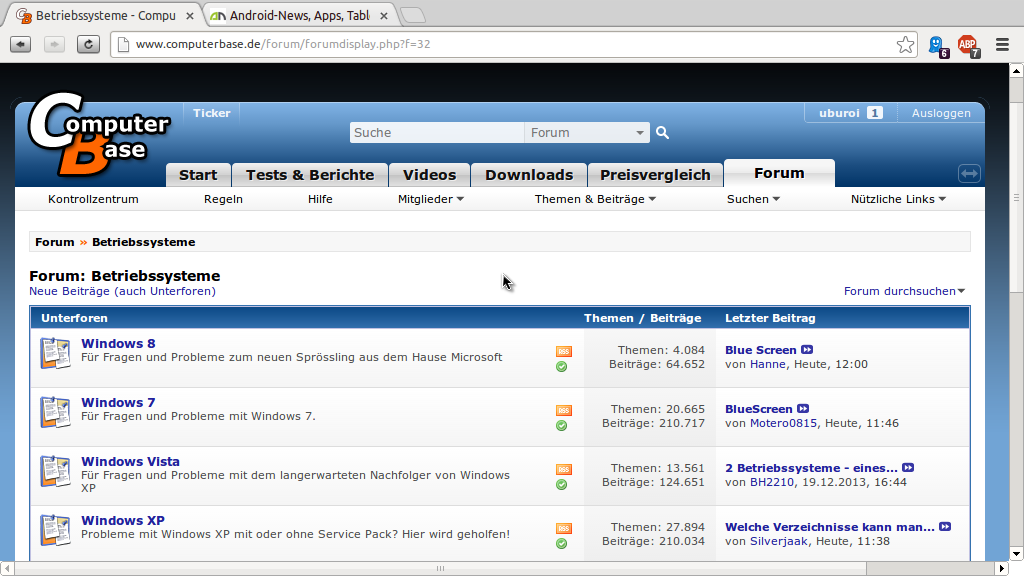Switch to the Start tab
1024x576 pixels.
198,175
